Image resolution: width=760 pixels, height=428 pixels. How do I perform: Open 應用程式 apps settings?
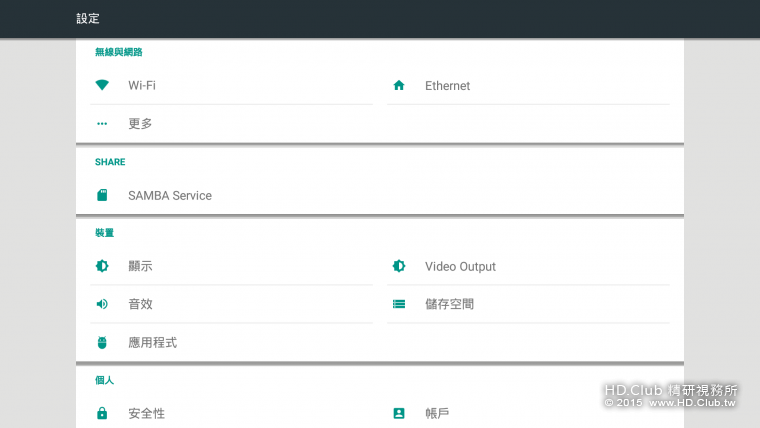pos(153,343)
